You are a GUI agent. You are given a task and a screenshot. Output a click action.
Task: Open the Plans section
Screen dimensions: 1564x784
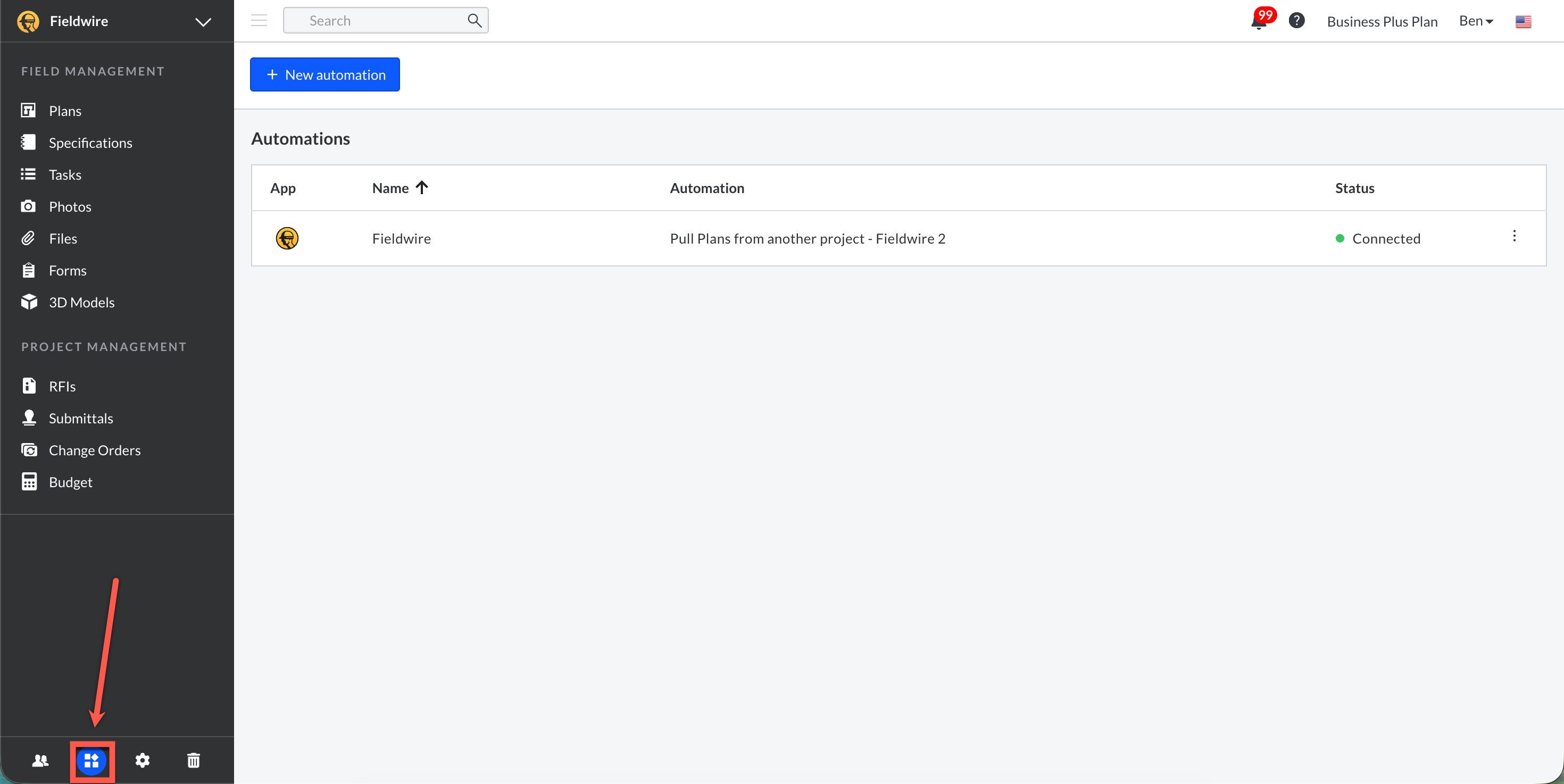pos(65,111)
